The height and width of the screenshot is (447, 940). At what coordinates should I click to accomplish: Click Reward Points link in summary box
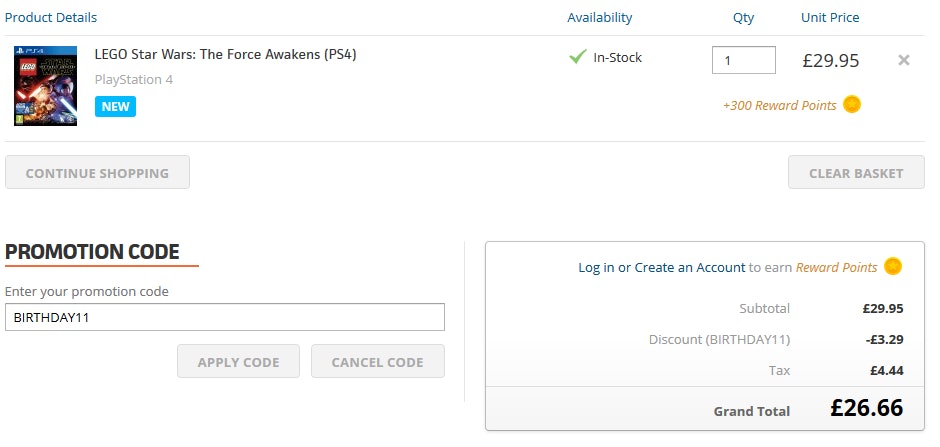tap(836, 267)
